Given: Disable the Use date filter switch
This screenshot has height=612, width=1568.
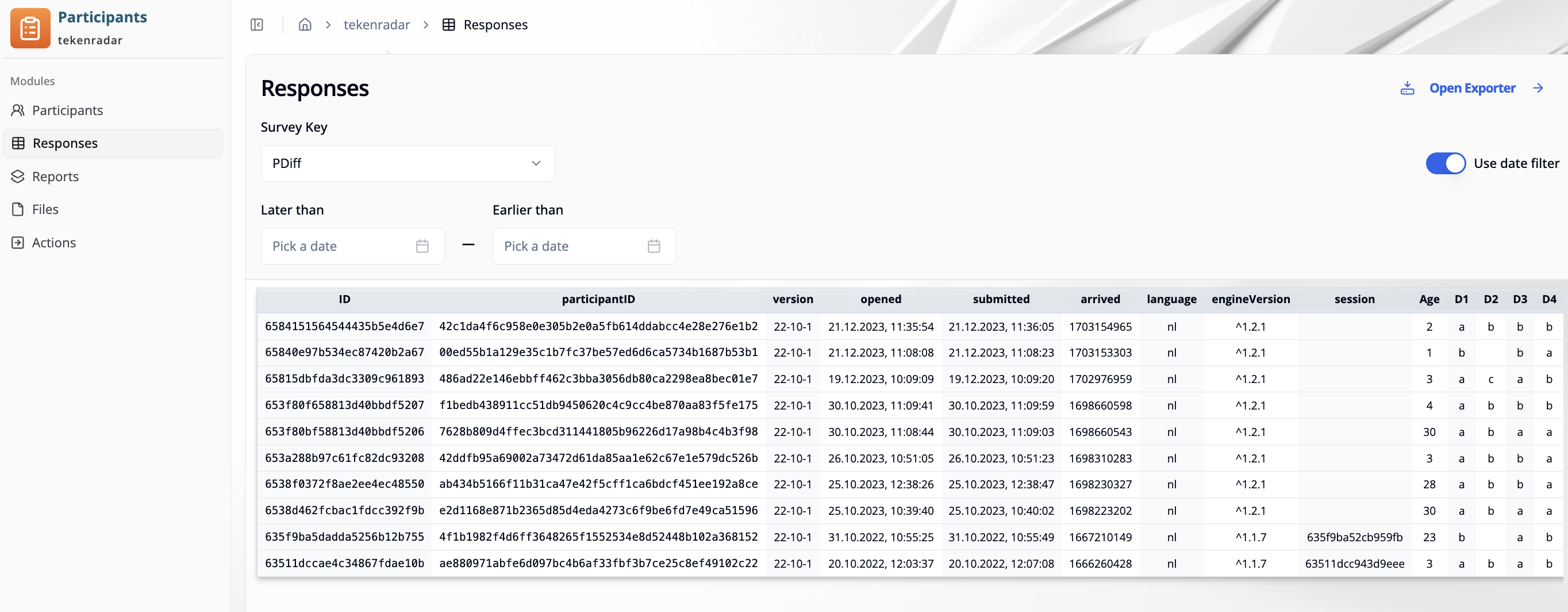Looking at the screenshot, I should tap(1445, 163).
